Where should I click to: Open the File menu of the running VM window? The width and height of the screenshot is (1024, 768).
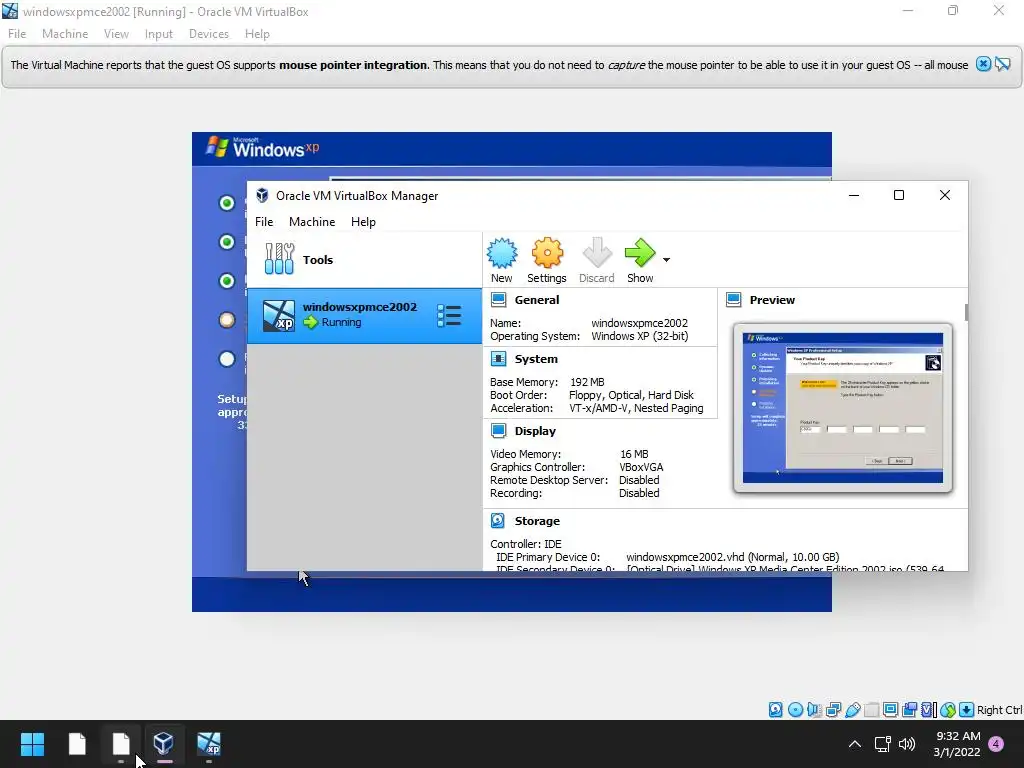click(x=17, y=34)
